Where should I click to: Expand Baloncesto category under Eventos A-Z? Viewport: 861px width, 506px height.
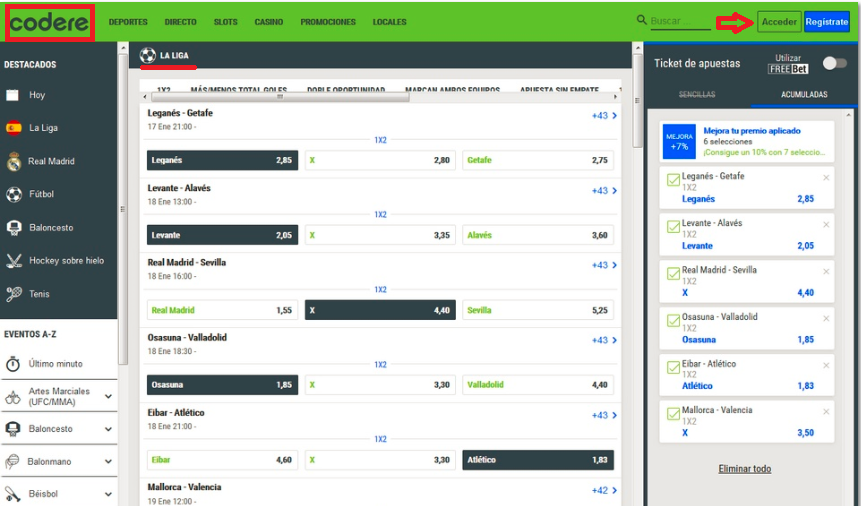point(108,429)
